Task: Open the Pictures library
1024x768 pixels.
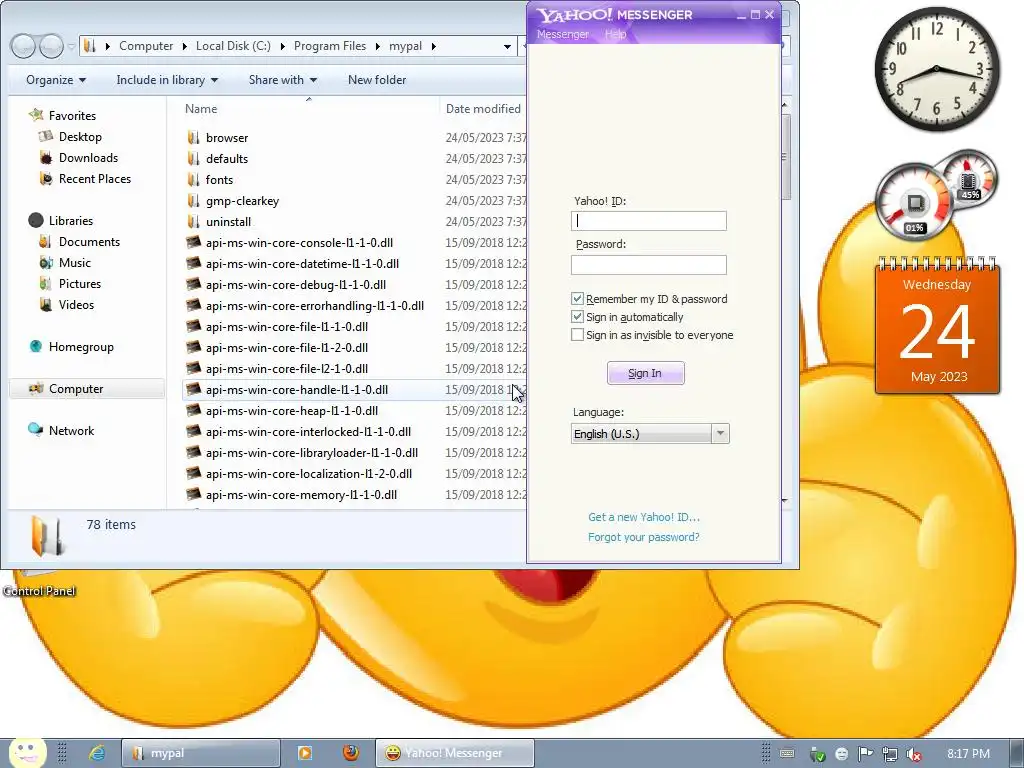Action: pos(80,283)
